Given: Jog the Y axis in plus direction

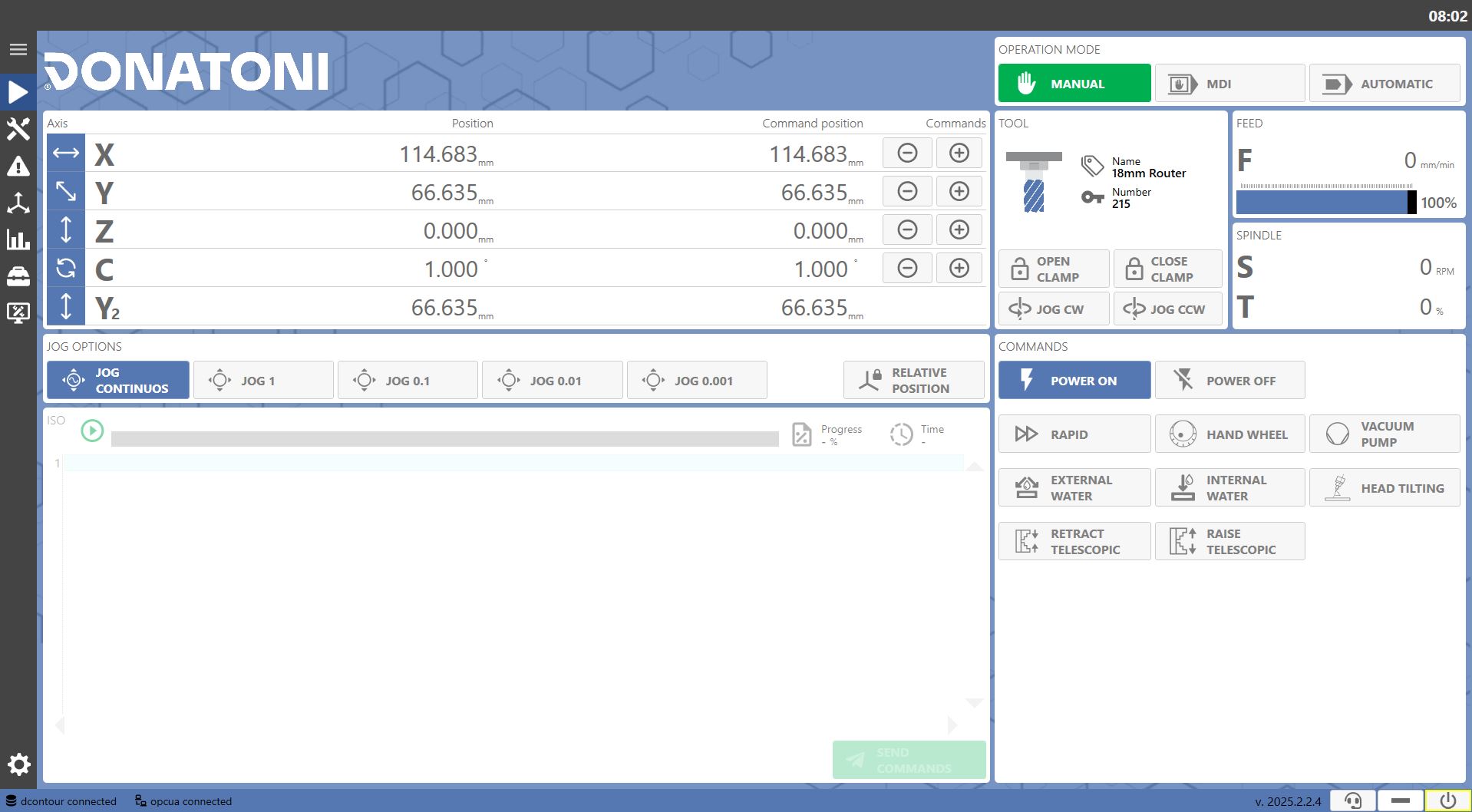Looking at the screenshot, I should click(x=959, y=192).
